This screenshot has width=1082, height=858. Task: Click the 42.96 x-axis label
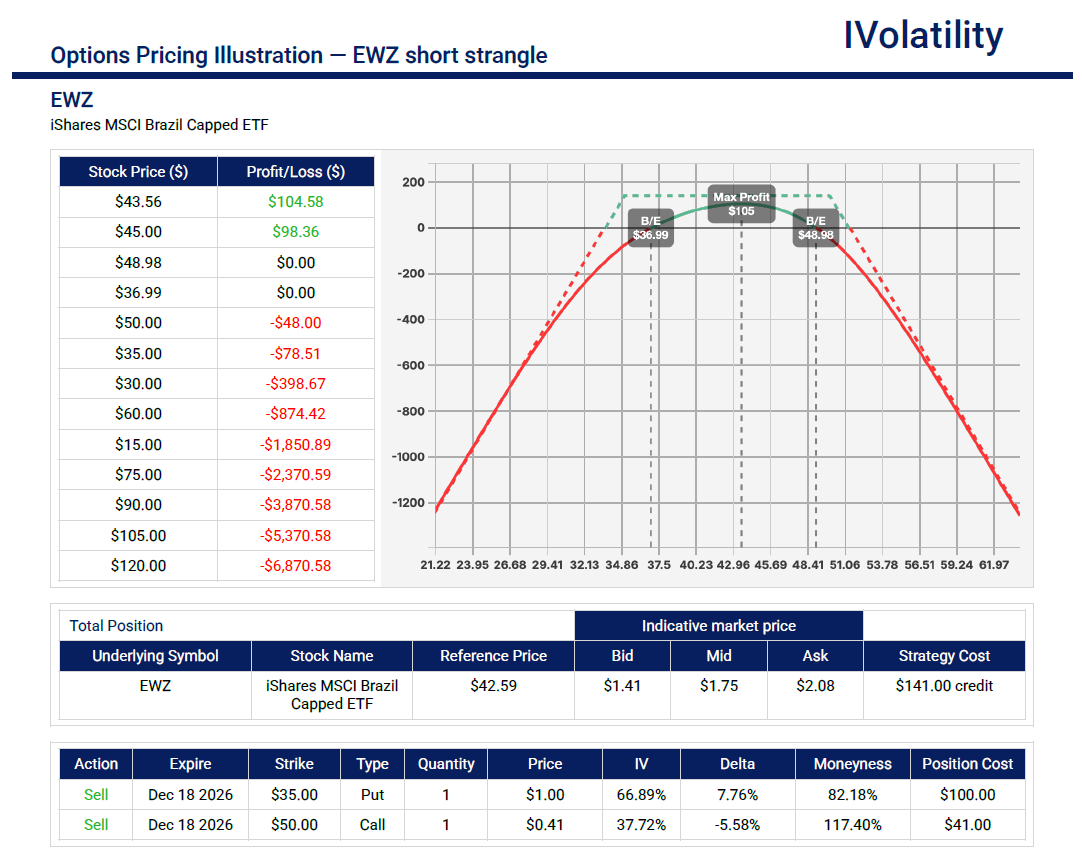[733, 565]
